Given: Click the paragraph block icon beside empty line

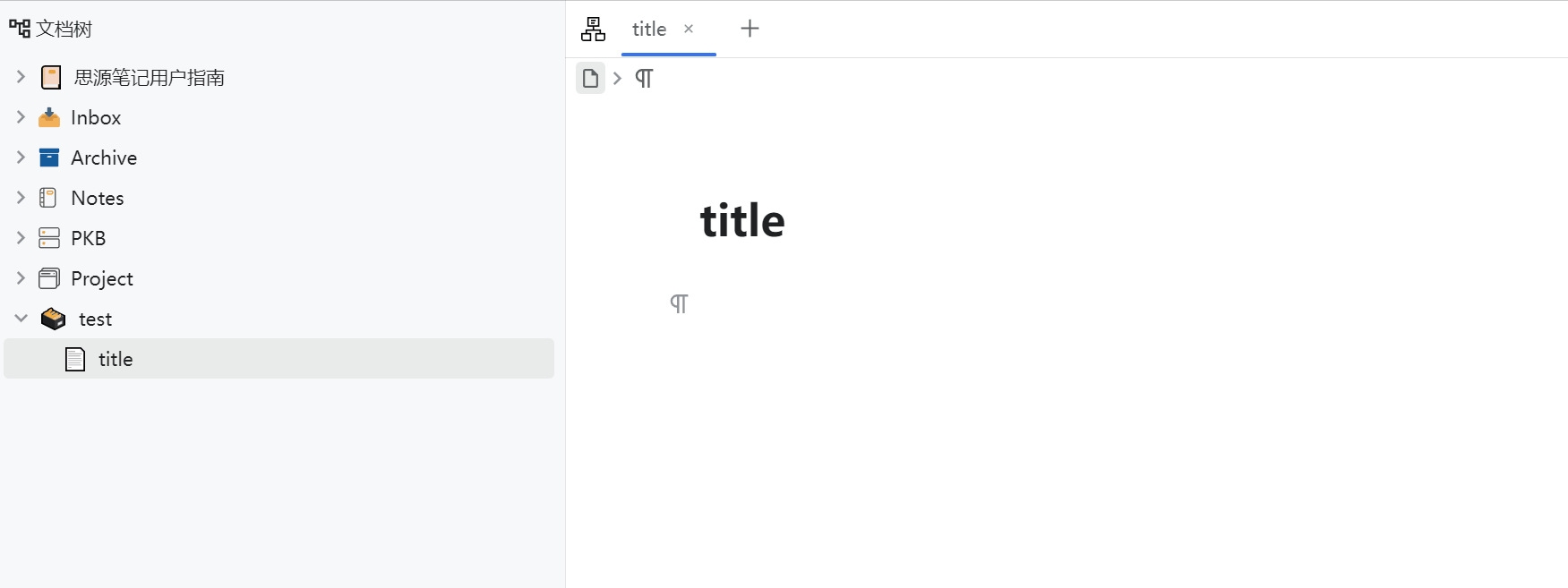Looking at the screenshot, I should [x=679, y=304].
